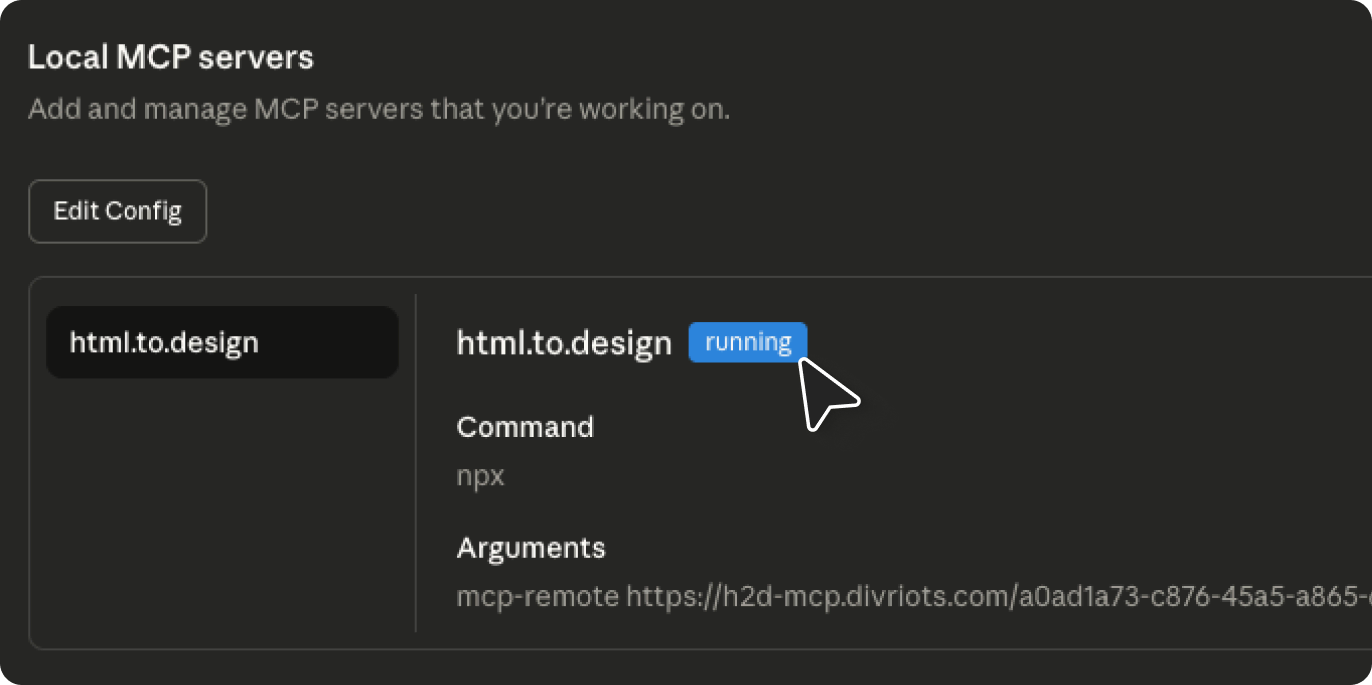
Task: Click the npx command value text
Action: coord(479,476)
